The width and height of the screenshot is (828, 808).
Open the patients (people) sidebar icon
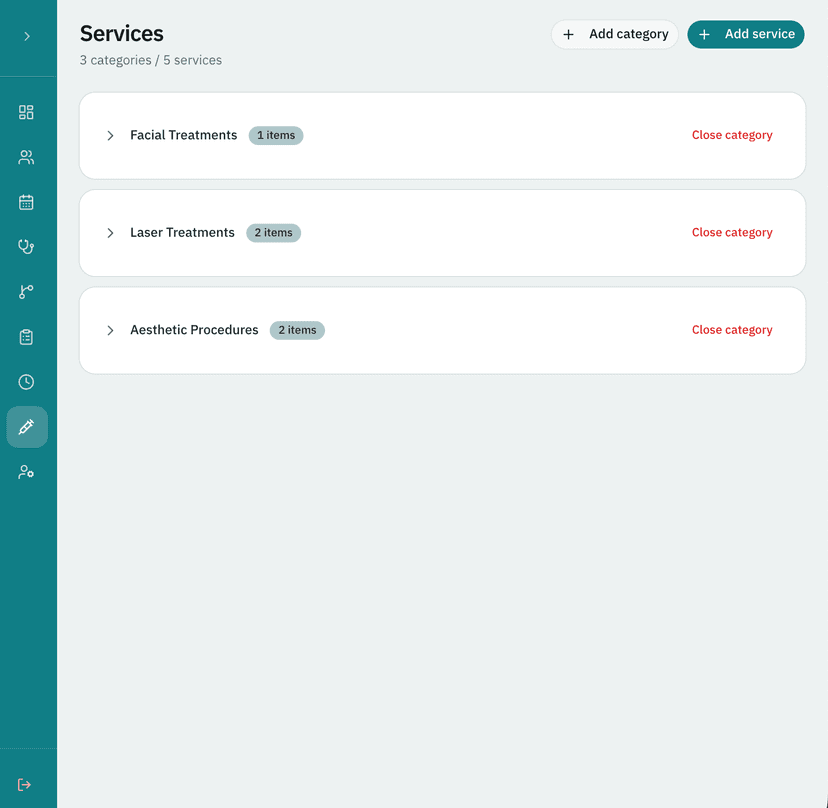click(x=26, y=157)
